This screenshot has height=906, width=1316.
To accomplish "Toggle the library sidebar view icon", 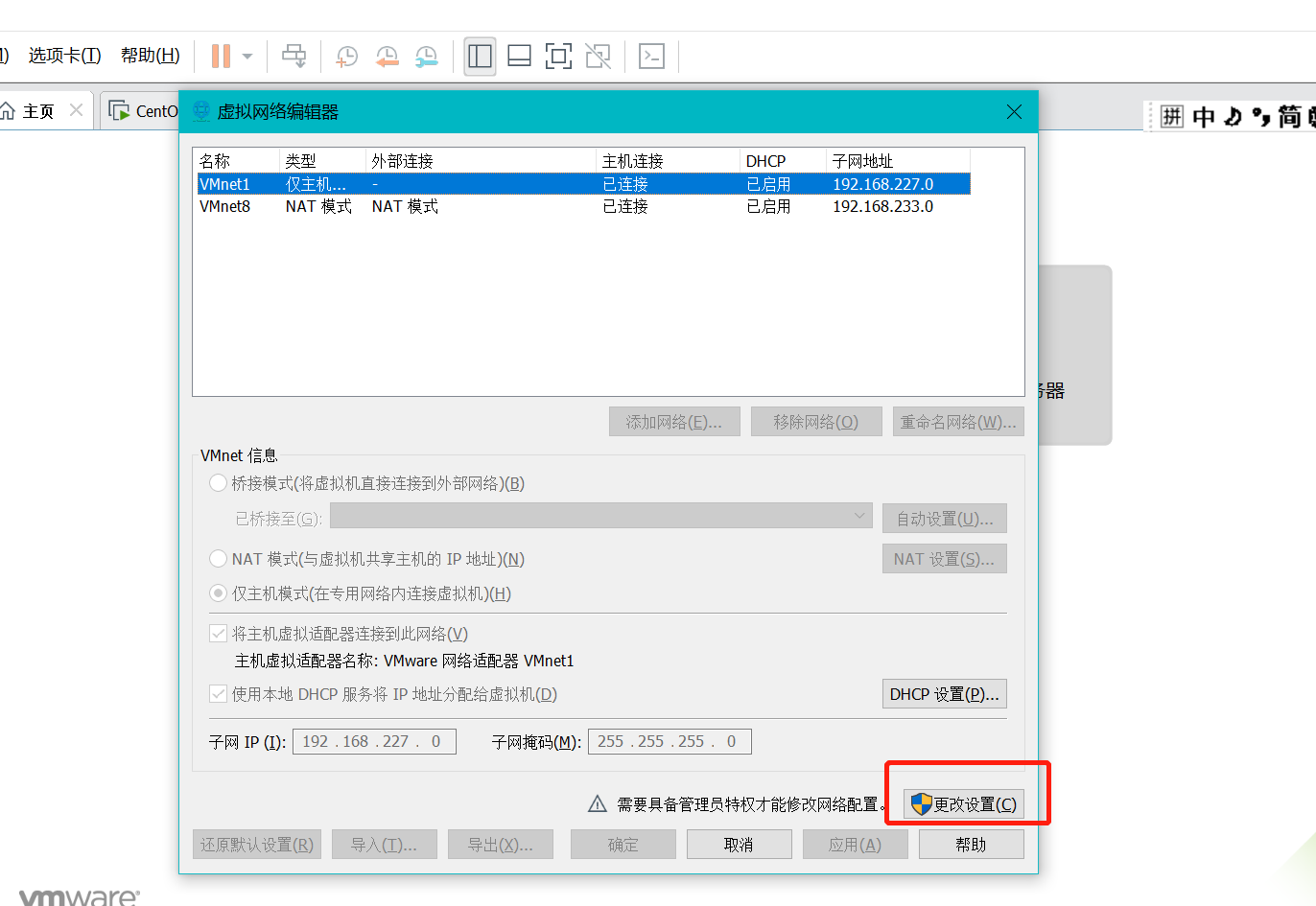I will [x=480, y=57].
